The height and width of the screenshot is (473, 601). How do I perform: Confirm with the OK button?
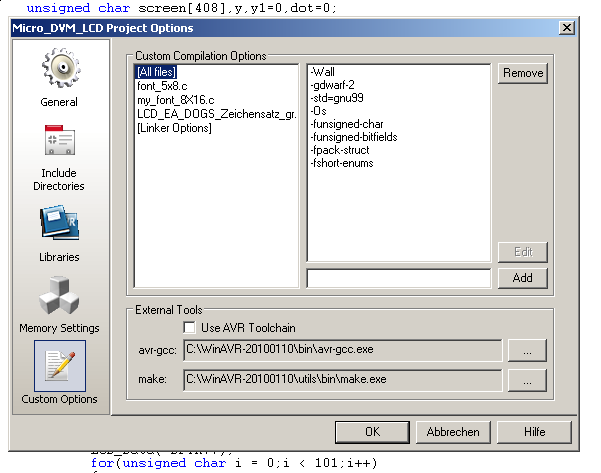tap(372, 432)
